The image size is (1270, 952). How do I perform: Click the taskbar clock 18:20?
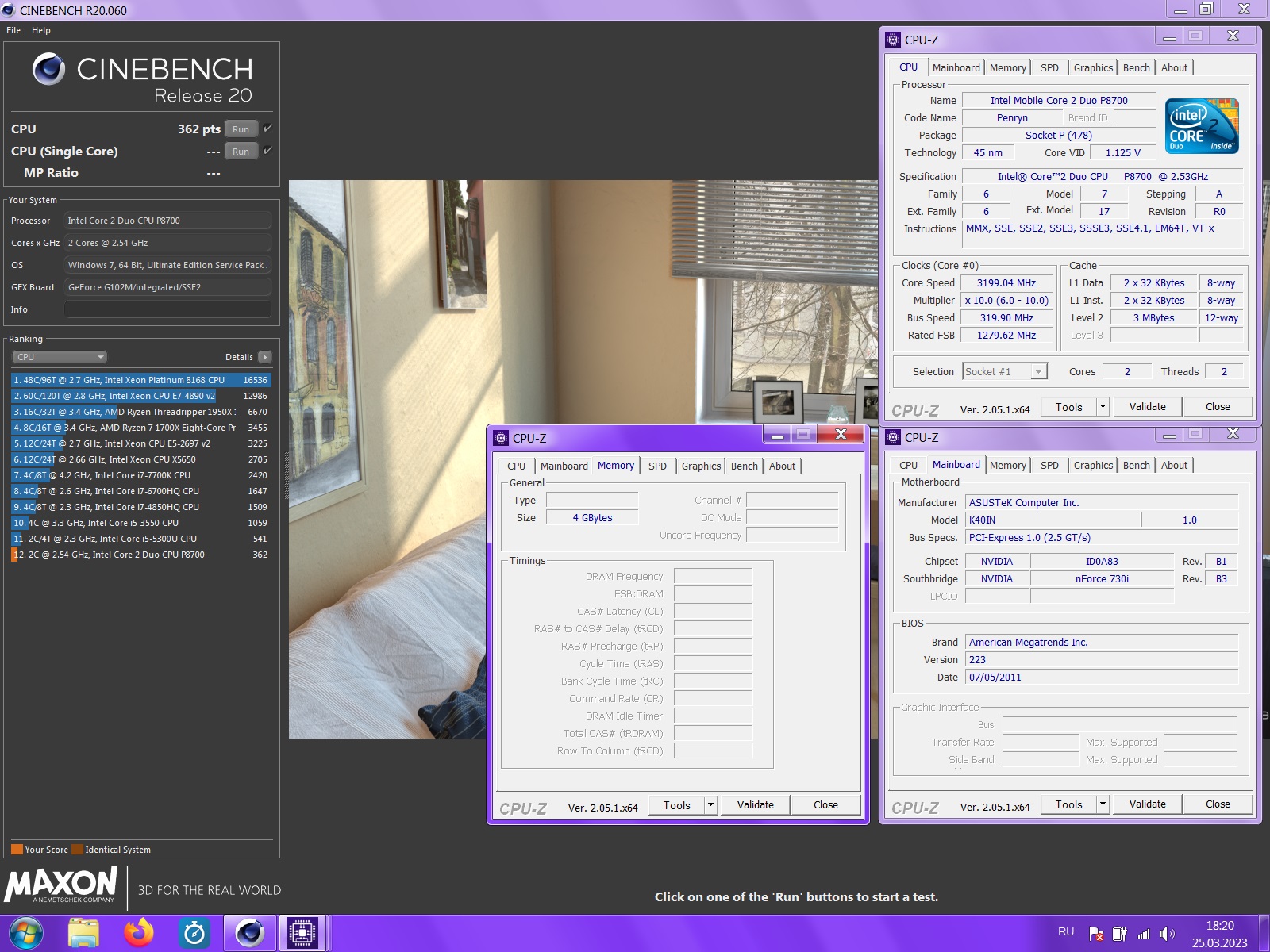click(x=1220, y=926)
